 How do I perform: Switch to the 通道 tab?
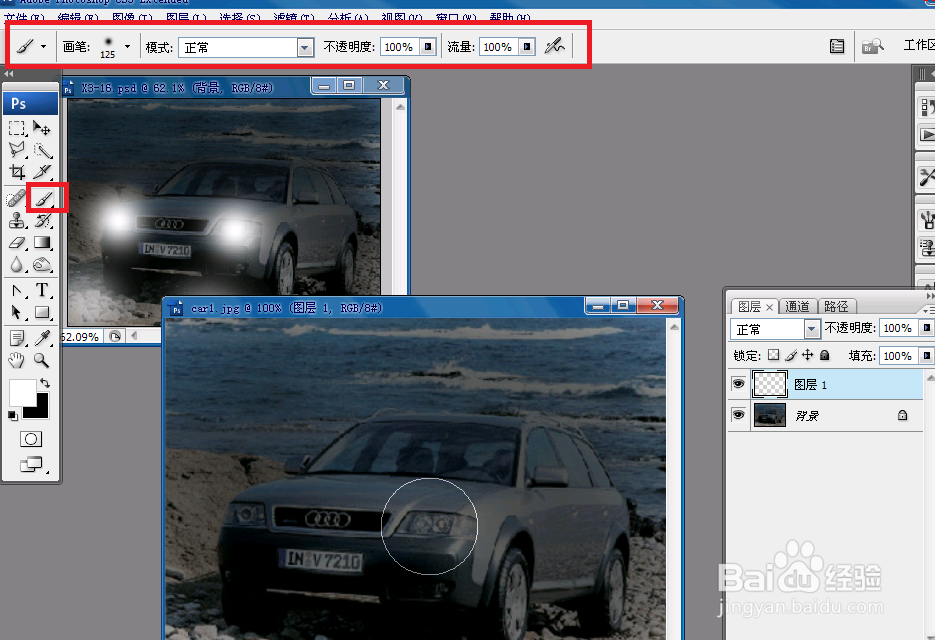tap(797, 307)
